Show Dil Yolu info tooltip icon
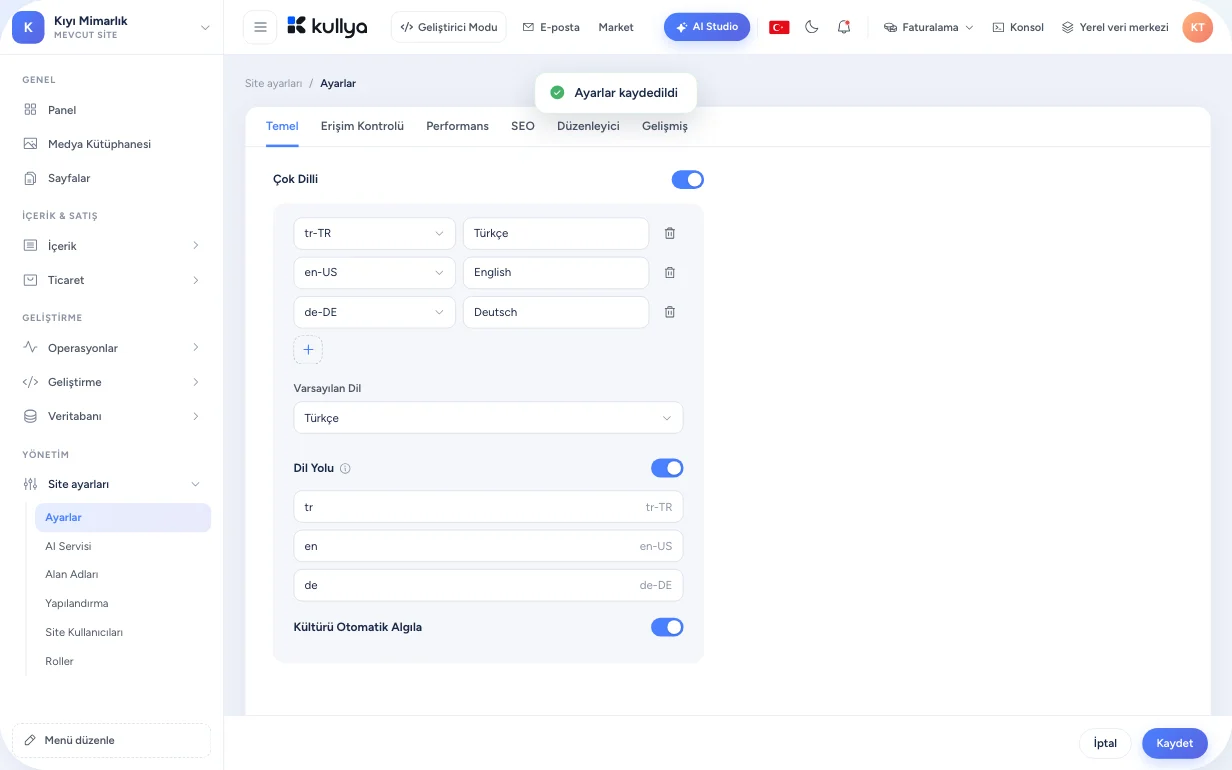This screenshot has height=770, width=1232. click(345, 468)
